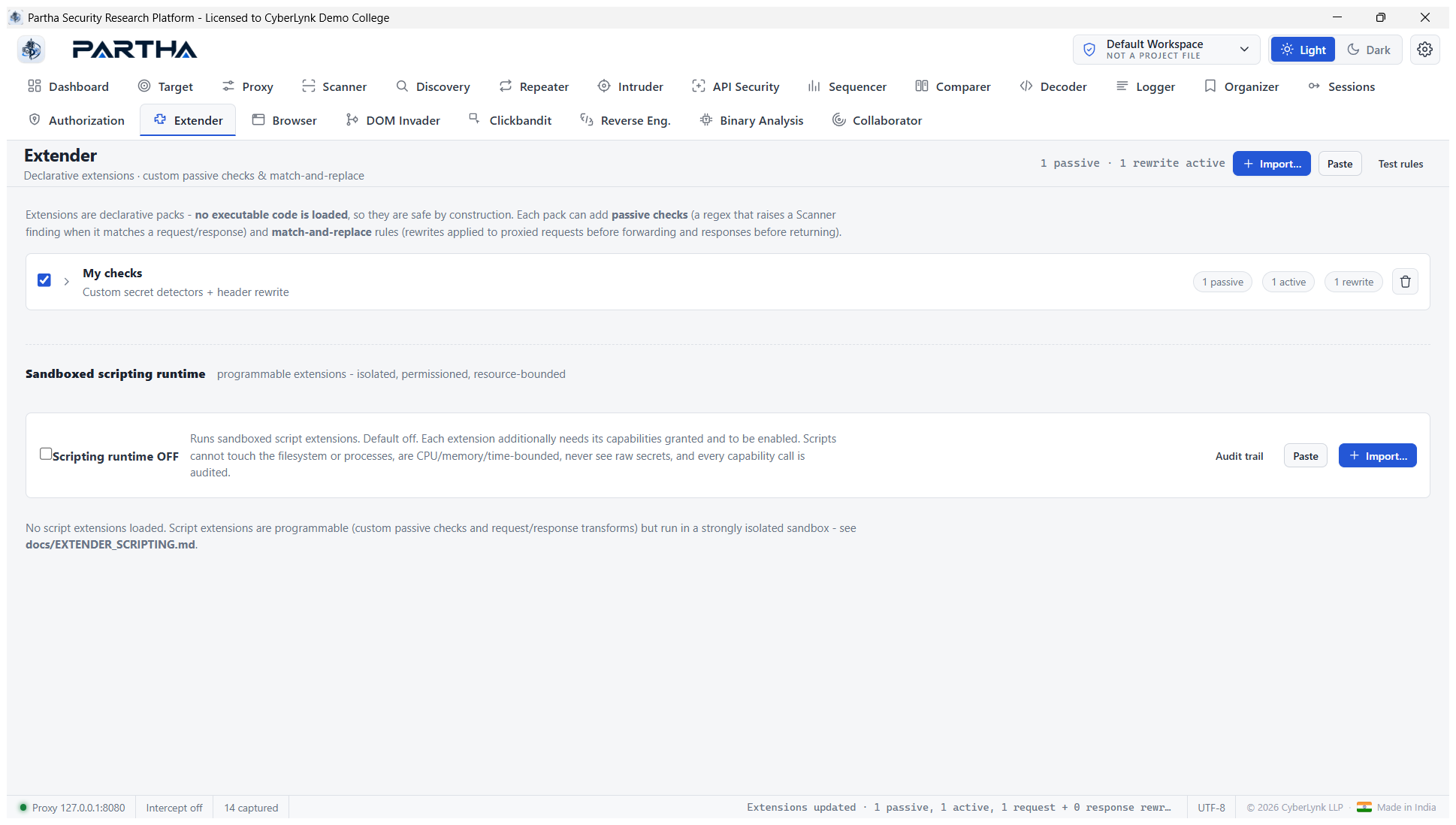Image resolution: width=1456 pixels, height=825 pixels.
Task: Click Intercept off in the status bar
Action: pos(174,808)
